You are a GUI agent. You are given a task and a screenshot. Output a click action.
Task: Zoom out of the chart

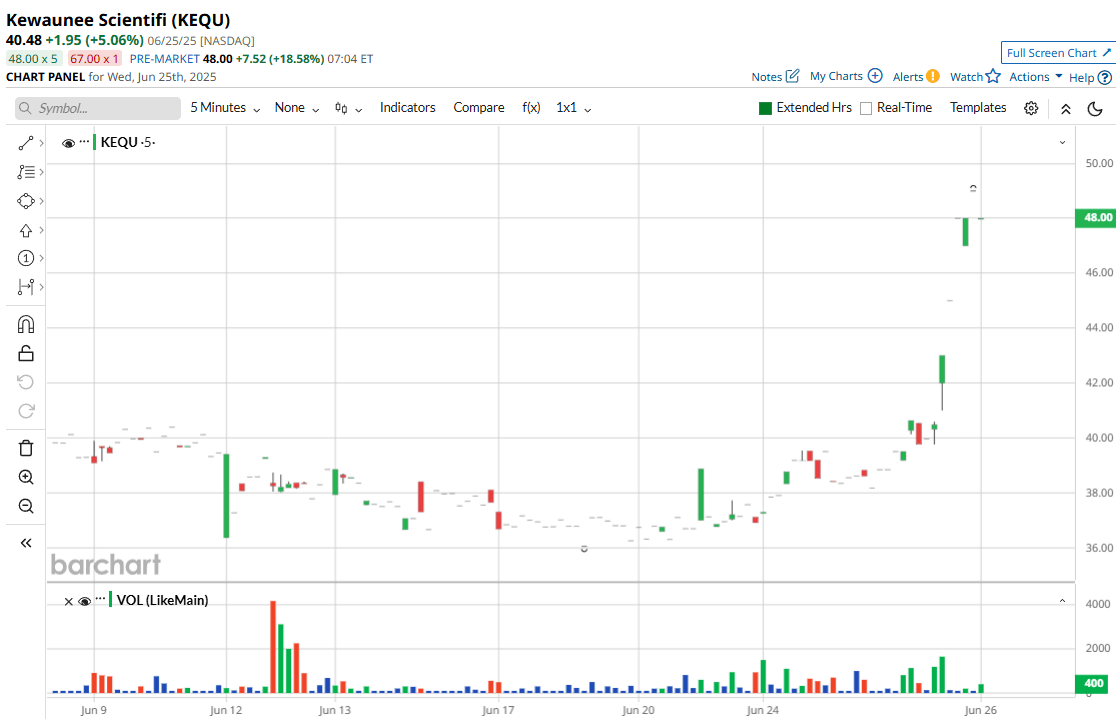(26, 506)
